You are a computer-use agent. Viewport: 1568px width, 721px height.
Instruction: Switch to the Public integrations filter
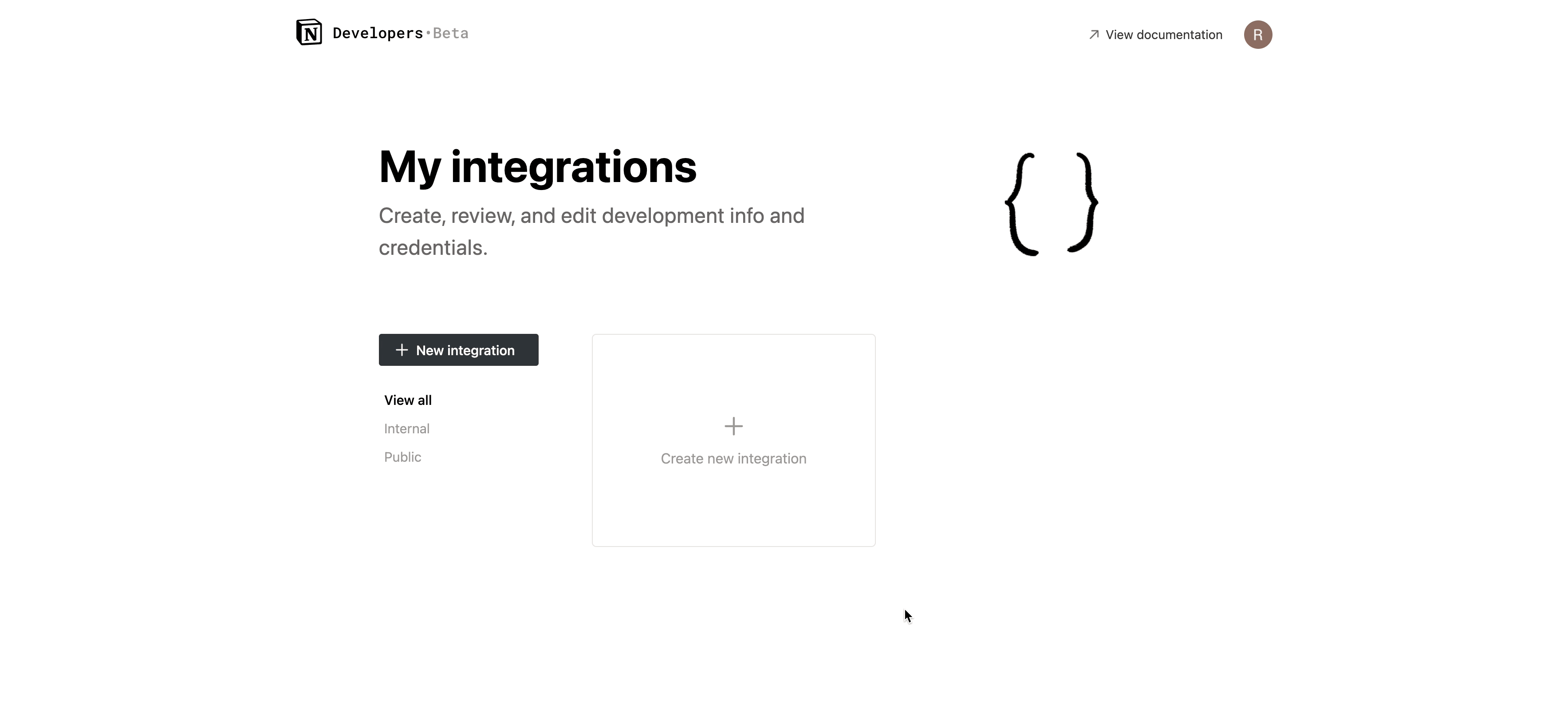click(x=402, y=457)
